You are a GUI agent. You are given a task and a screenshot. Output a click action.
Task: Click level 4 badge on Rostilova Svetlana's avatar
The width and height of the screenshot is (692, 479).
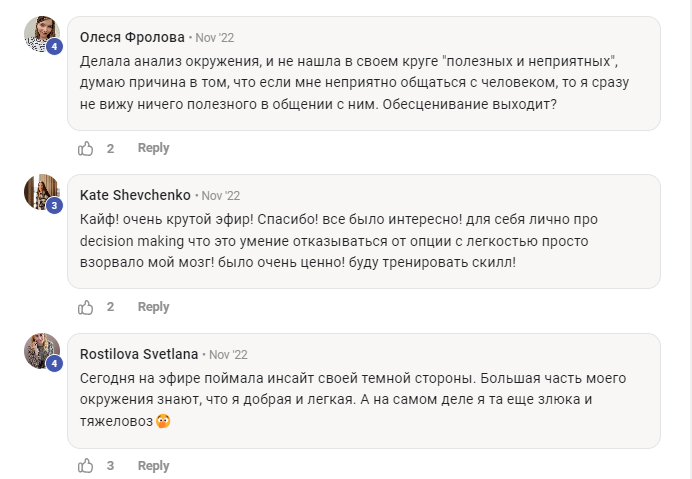[x=55, y=364]
